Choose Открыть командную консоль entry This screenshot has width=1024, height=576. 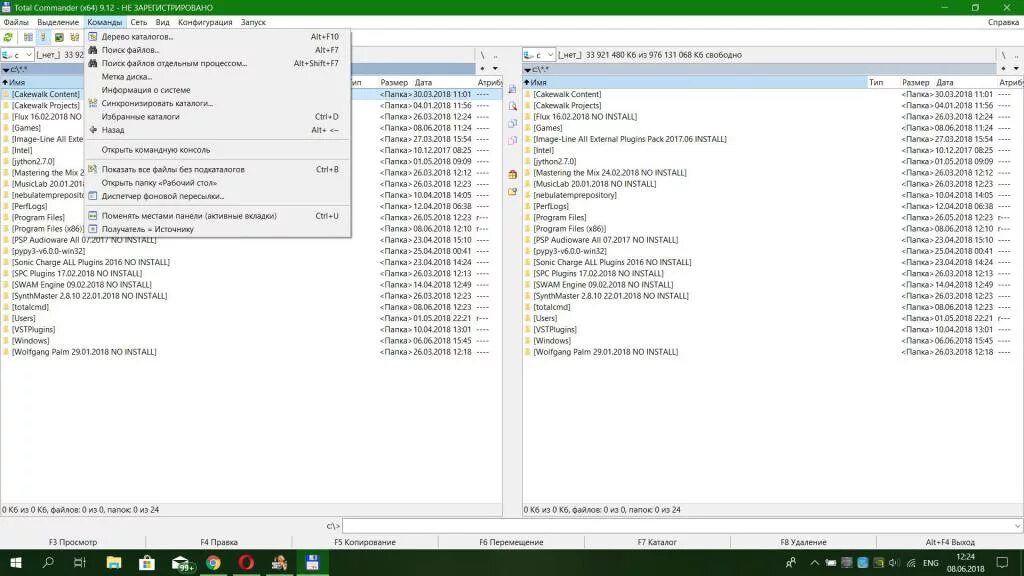217,150
